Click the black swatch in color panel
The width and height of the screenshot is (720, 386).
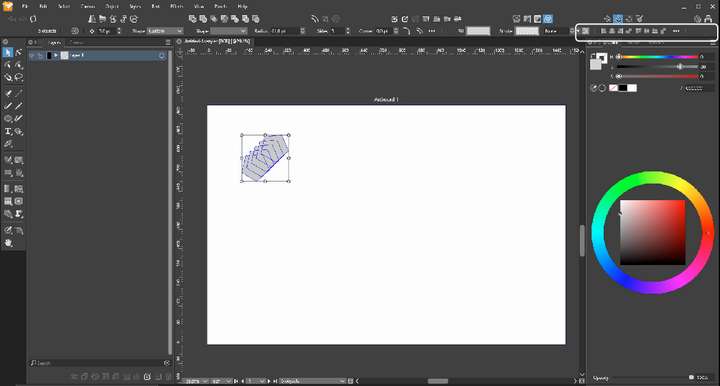click(x=623, y=88)
